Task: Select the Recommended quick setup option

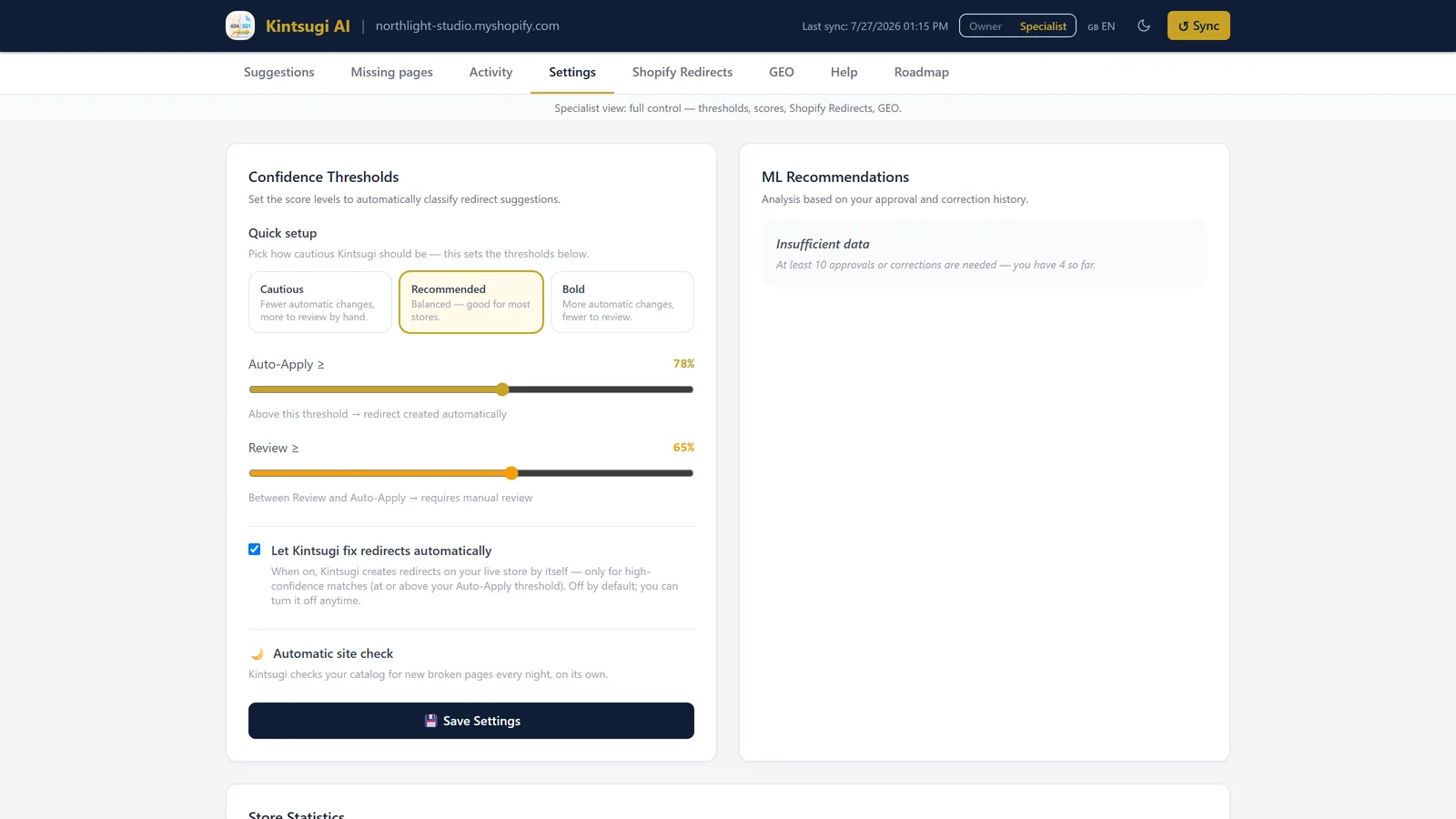Action: click(x=471, y=302)
